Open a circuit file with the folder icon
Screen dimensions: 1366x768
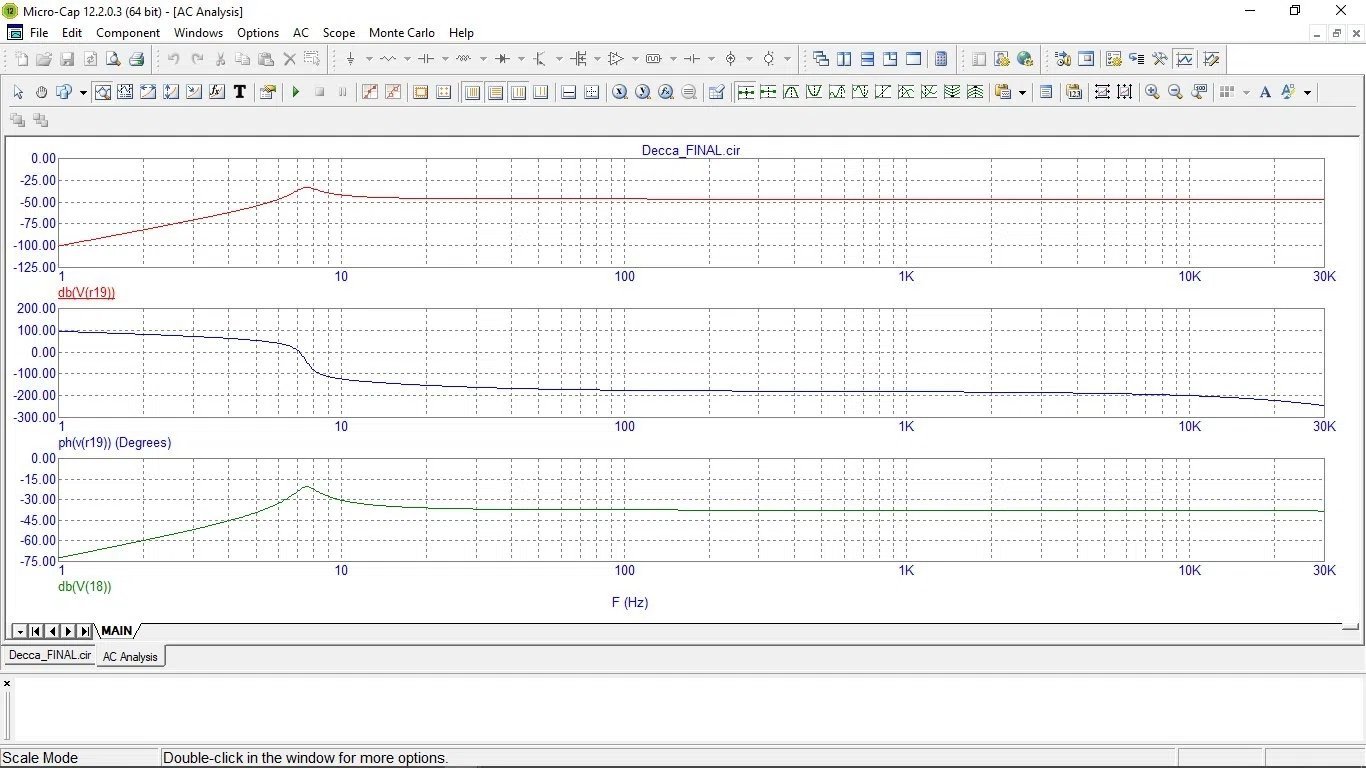[44, 59]
